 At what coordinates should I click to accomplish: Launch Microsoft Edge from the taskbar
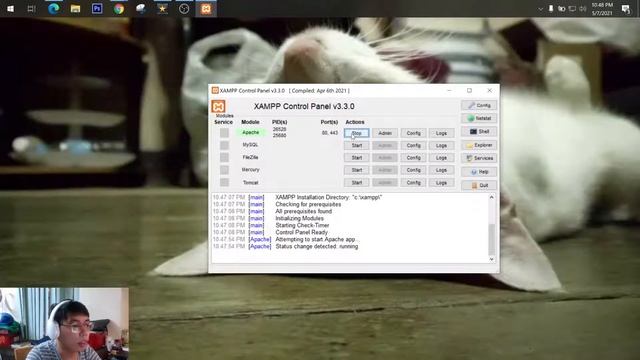point(53,9)
